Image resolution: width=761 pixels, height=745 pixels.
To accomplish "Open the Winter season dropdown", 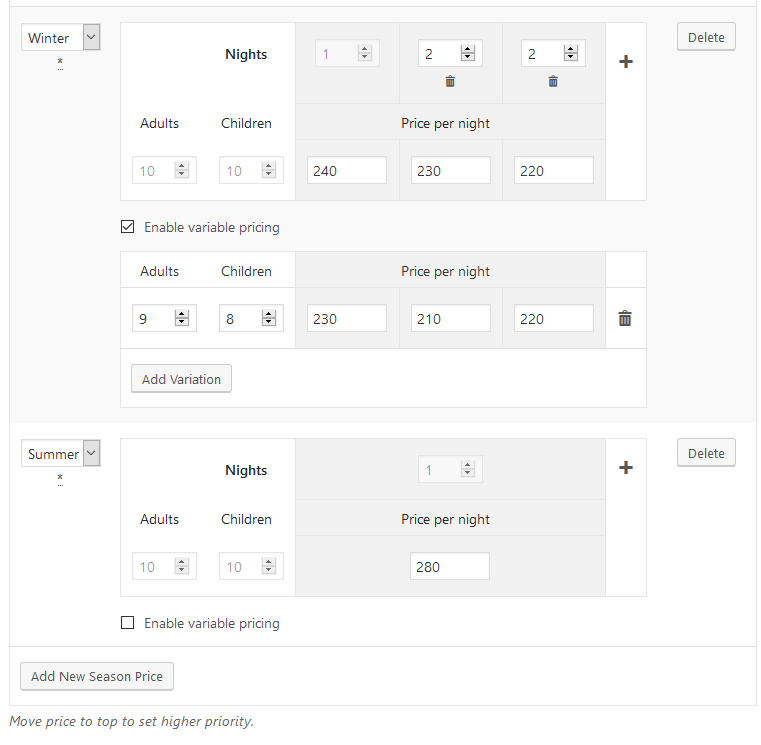I will coord(61,38).
